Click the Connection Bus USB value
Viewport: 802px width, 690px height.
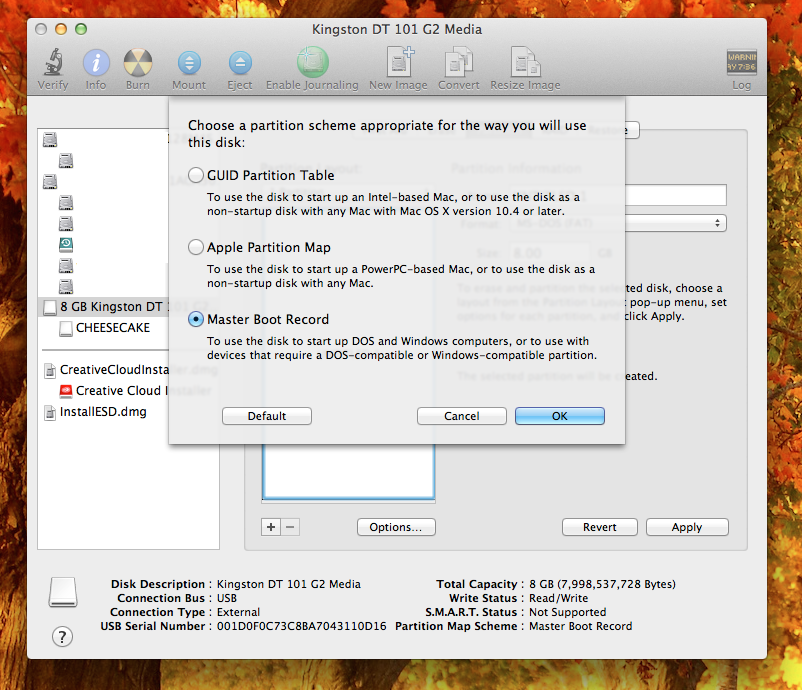[x=227, y=598]
